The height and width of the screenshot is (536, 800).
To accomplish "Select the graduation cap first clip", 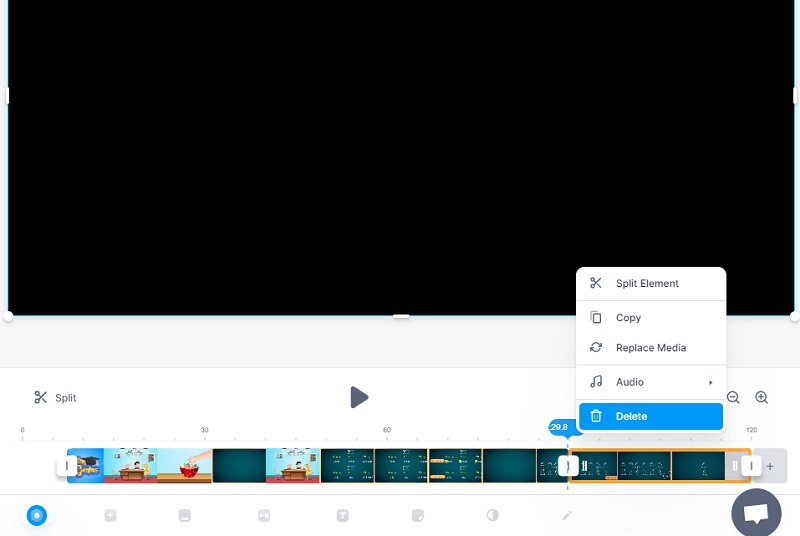I will pos(86,466).
